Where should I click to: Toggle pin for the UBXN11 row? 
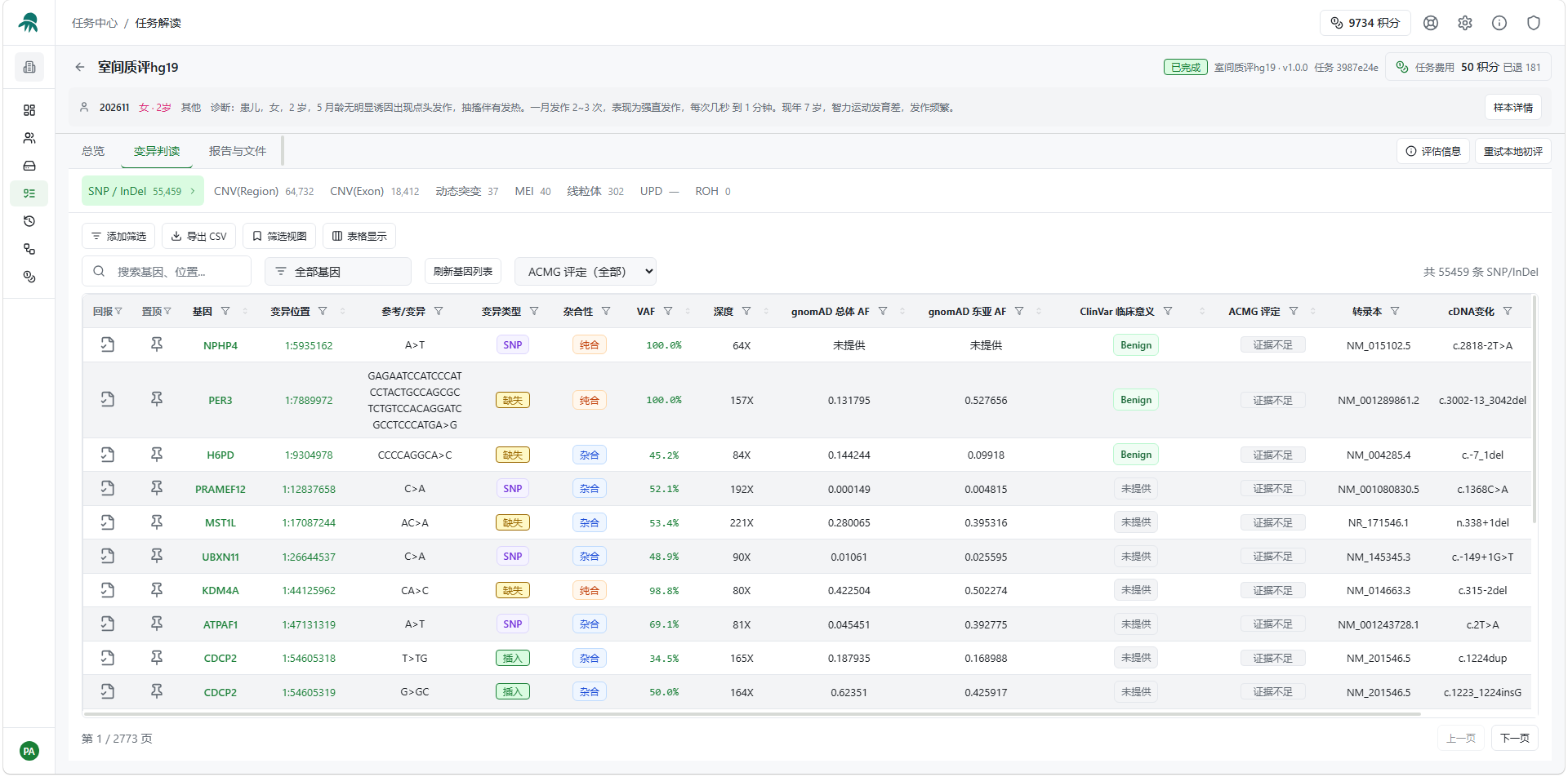click(157, 556)
